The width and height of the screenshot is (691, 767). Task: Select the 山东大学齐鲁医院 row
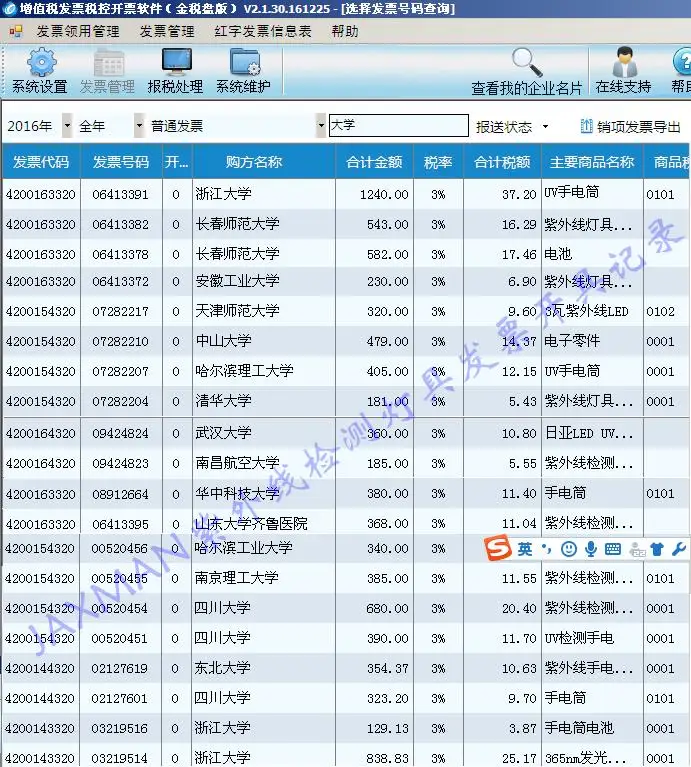pos(345,523)
